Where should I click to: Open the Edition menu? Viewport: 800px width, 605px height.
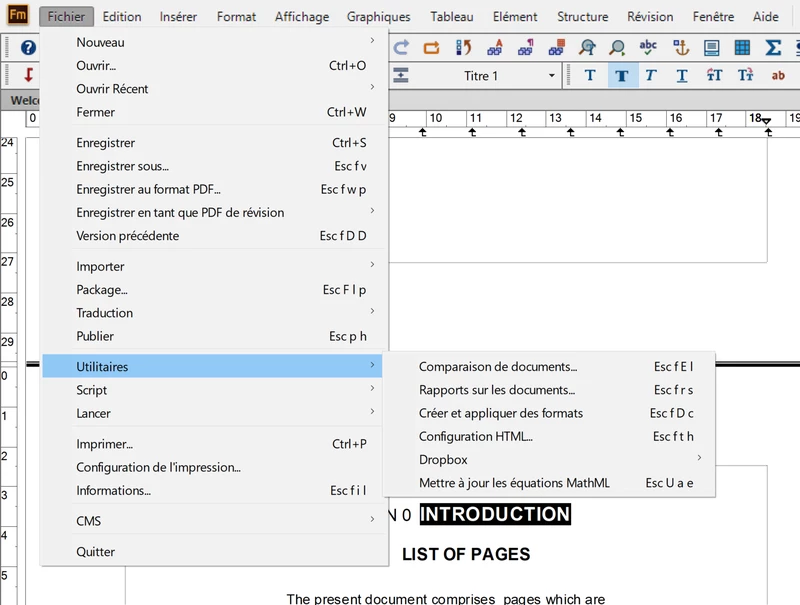click(122, 17)
